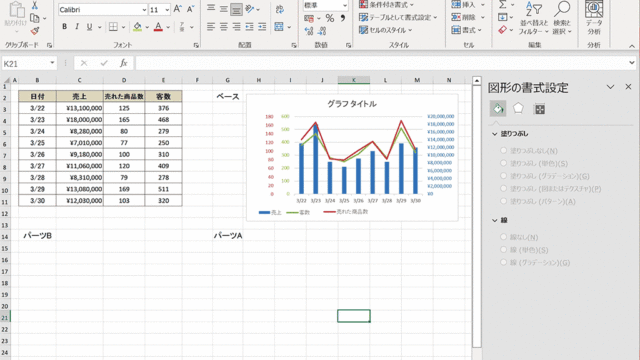
Task: Open セルのスタイル menu
Action: tap(386, 30)
